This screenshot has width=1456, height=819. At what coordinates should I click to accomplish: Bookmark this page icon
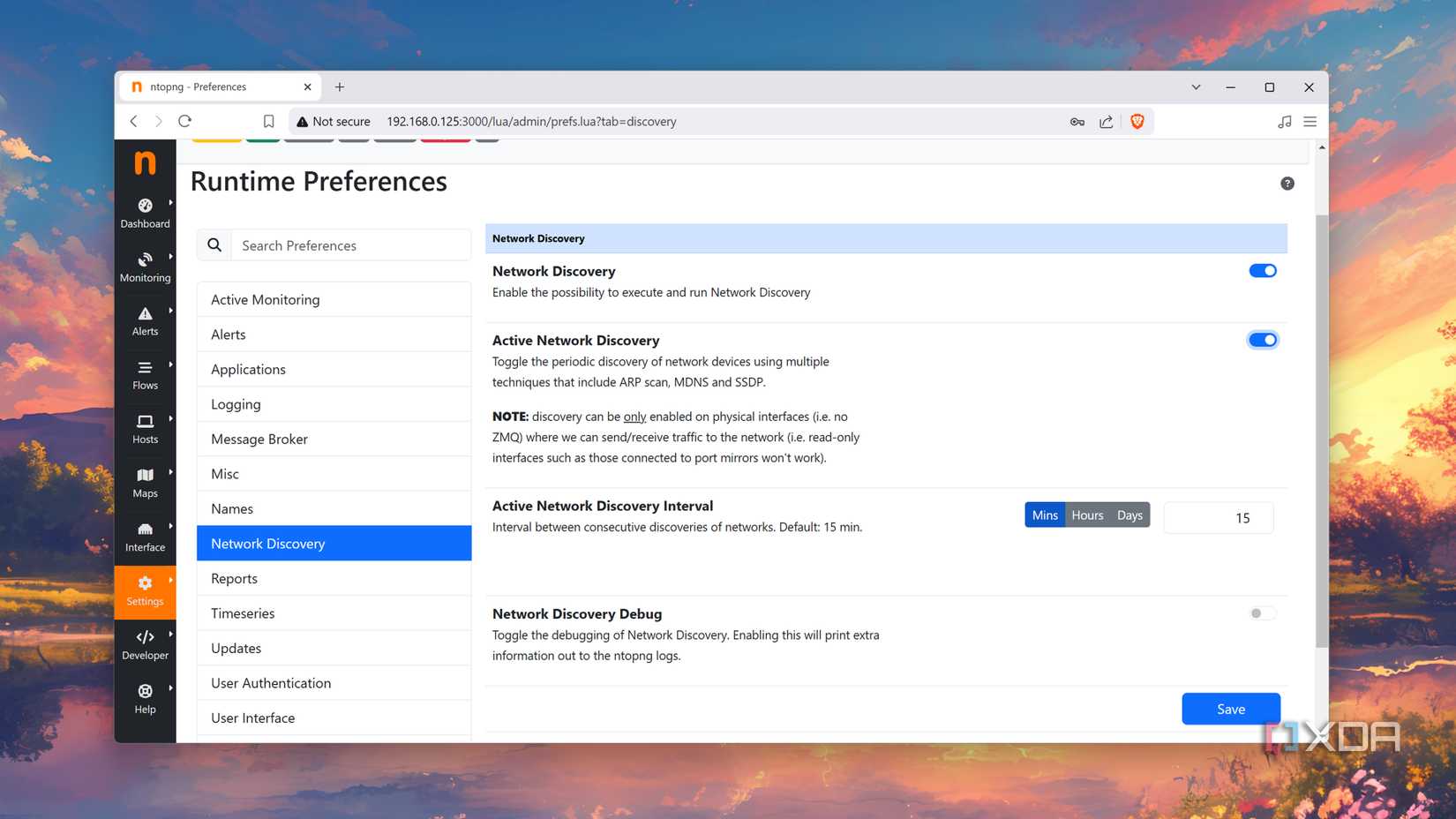(269, 121)
